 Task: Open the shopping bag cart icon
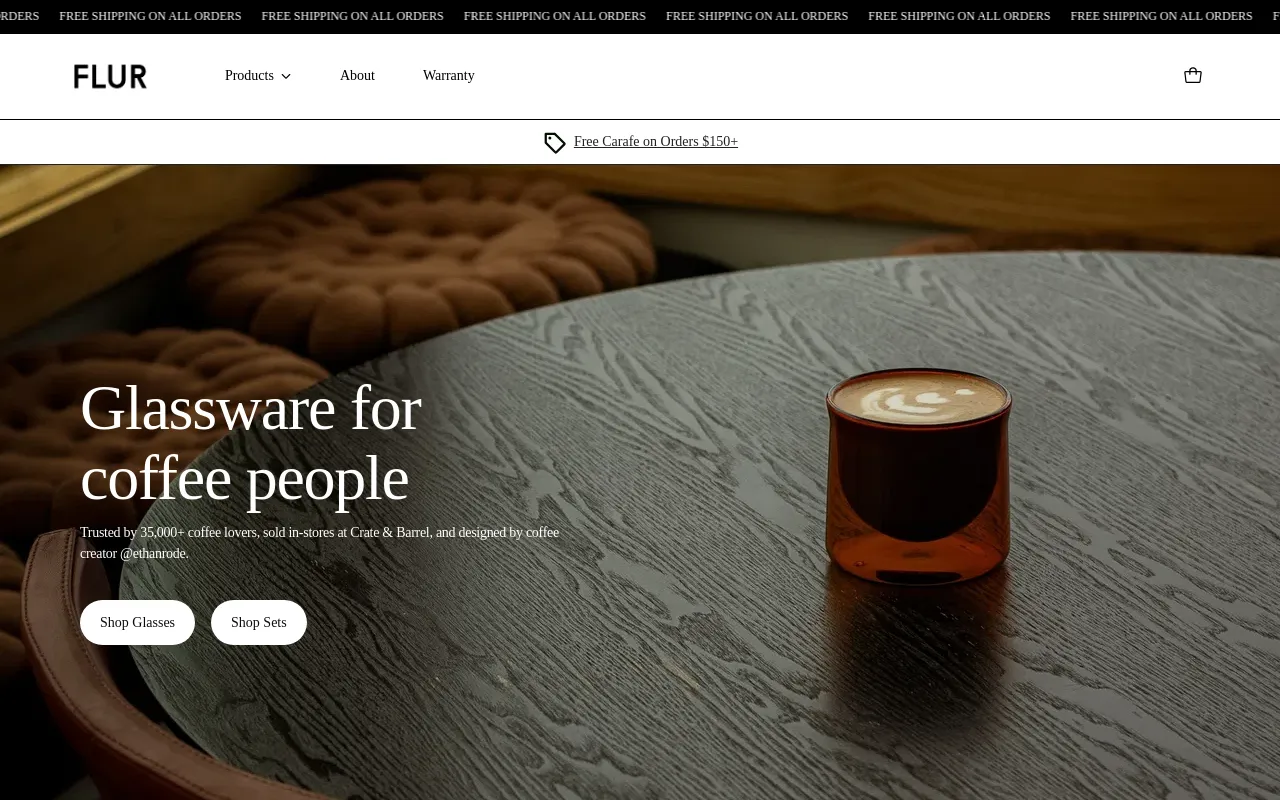pos(1192,75)
